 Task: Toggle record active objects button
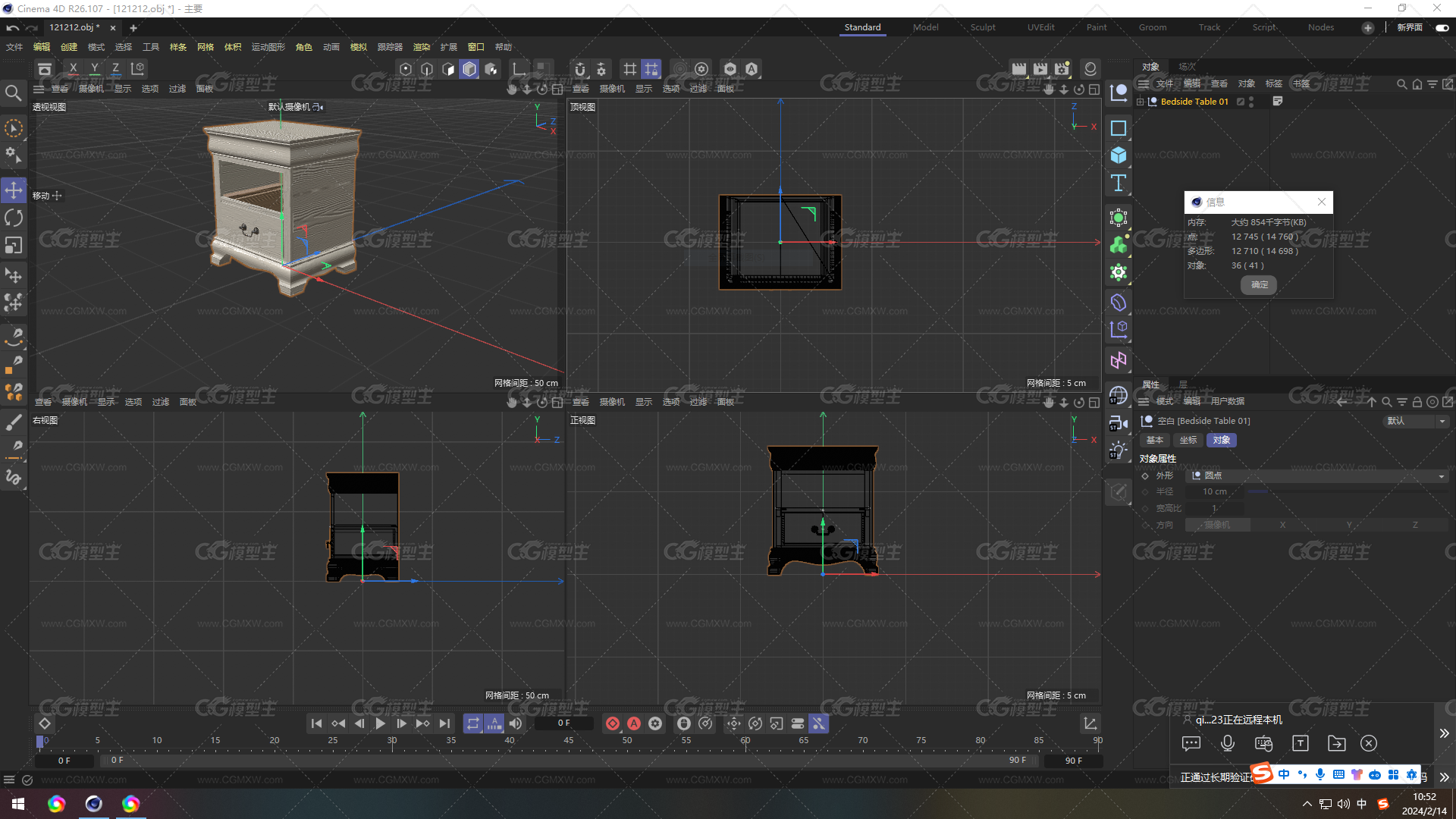[613, 723]
